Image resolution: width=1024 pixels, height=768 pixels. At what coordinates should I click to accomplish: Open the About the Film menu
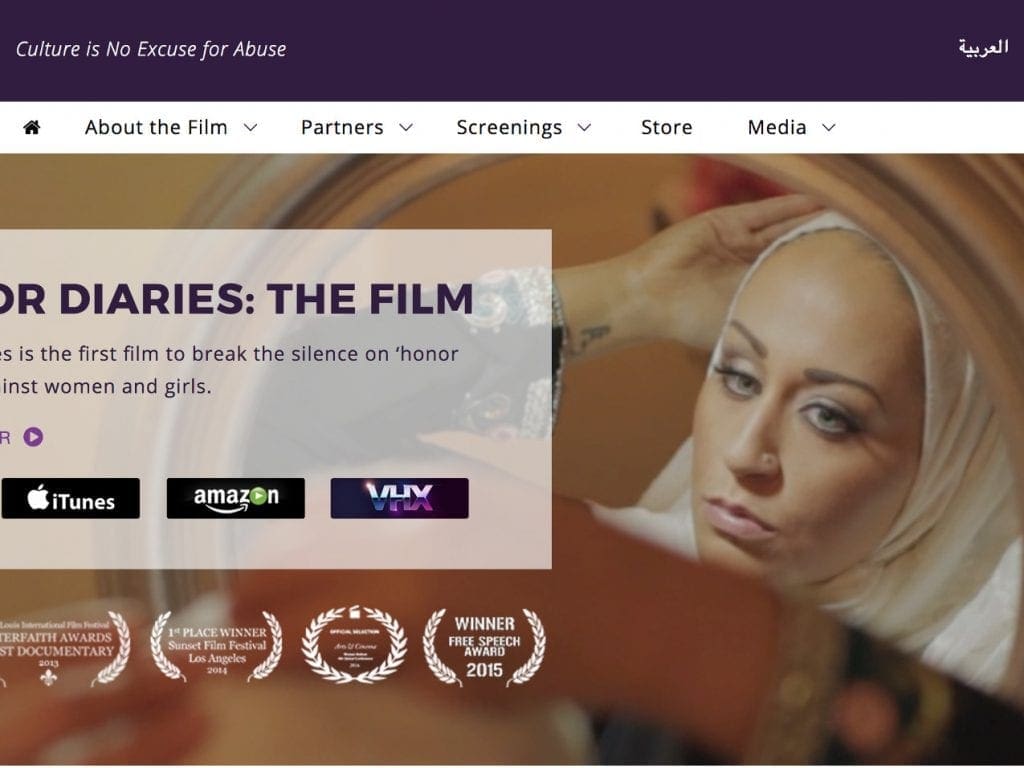[x=156, y=127]
